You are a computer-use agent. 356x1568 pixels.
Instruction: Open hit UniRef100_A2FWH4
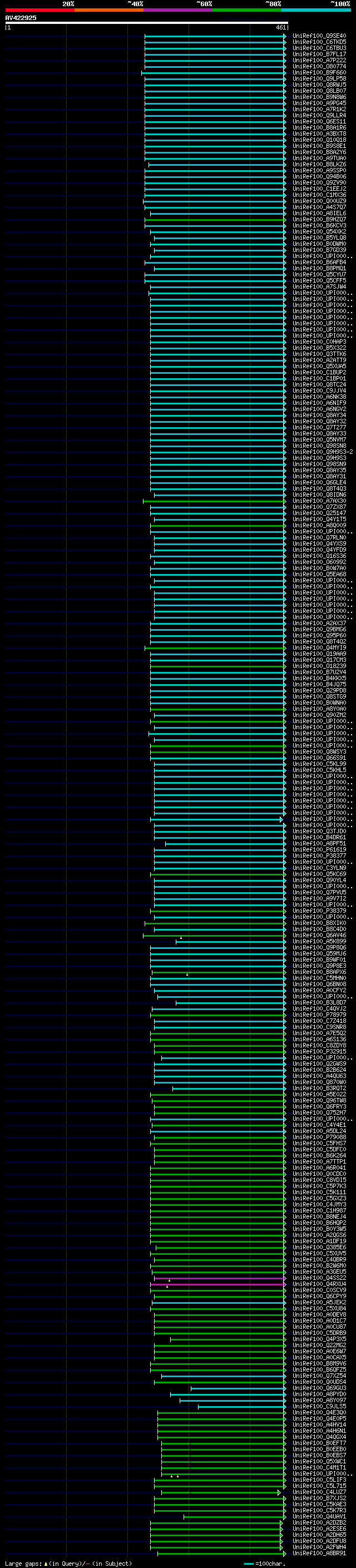point(319,1547)
